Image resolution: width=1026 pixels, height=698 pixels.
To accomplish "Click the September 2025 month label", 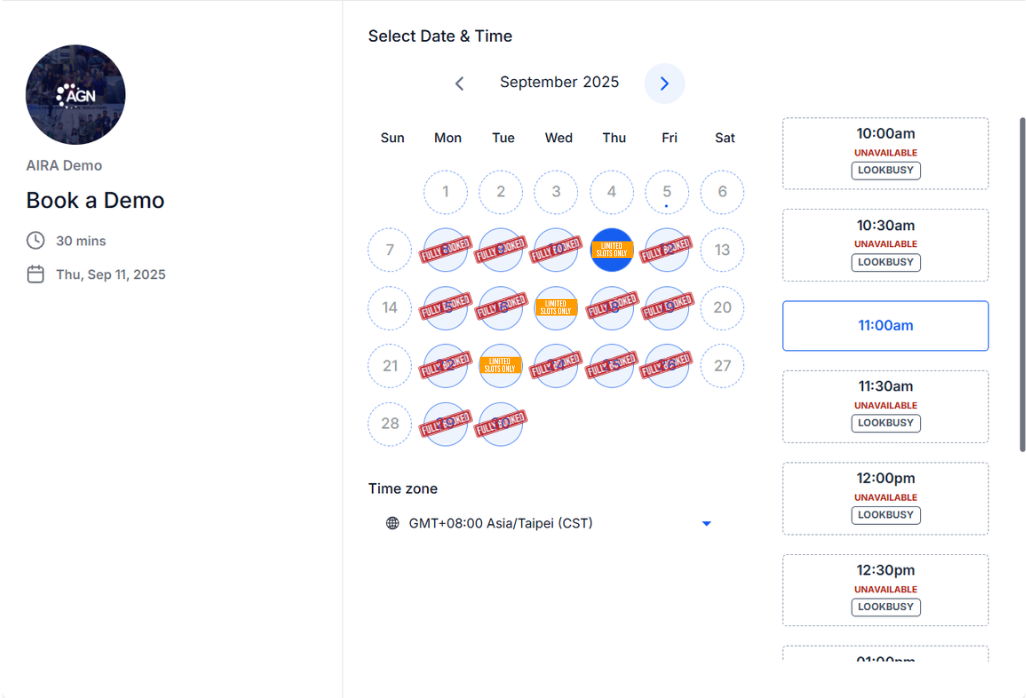I will (559, 82).
